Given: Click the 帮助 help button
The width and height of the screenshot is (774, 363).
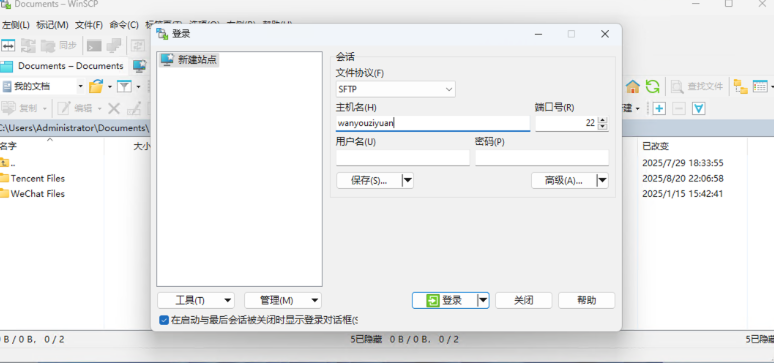Looking at the screenshot, I should tap(586, 300).
